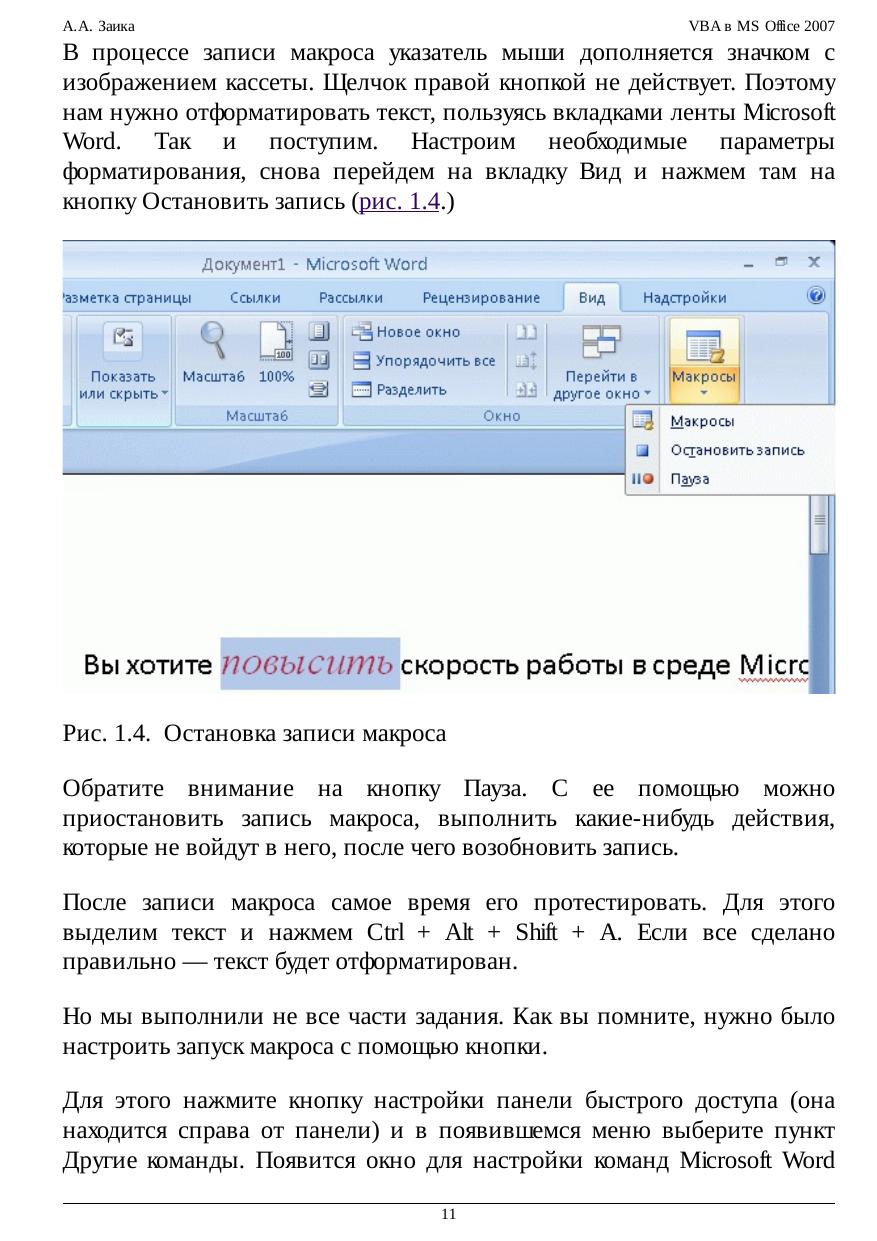Click the Two Pages view icon
Viewport: 877px width, 1241px height.
click(319, 359)
